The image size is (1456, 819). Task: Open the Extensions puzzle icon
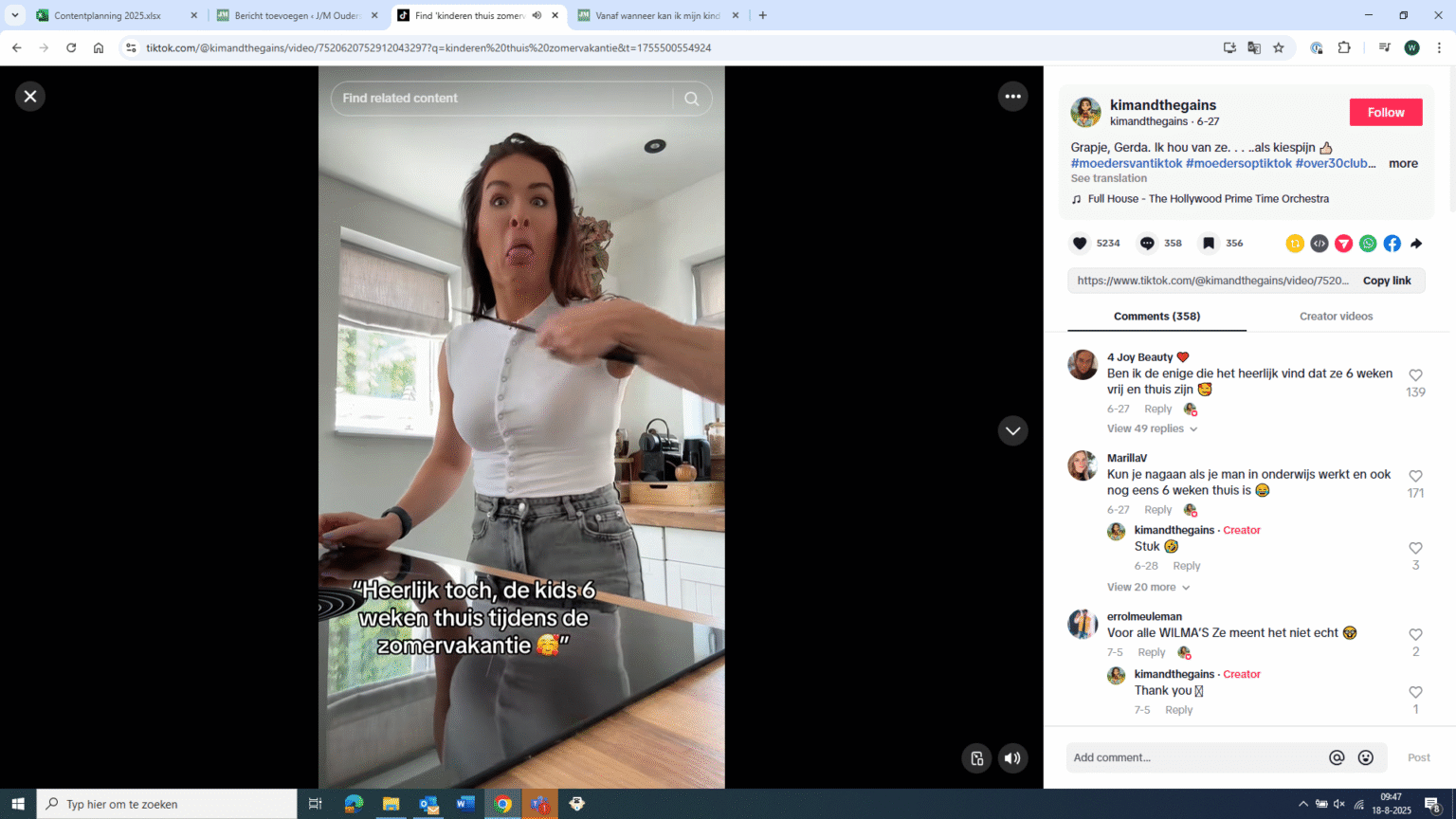tap(1344, 47)
